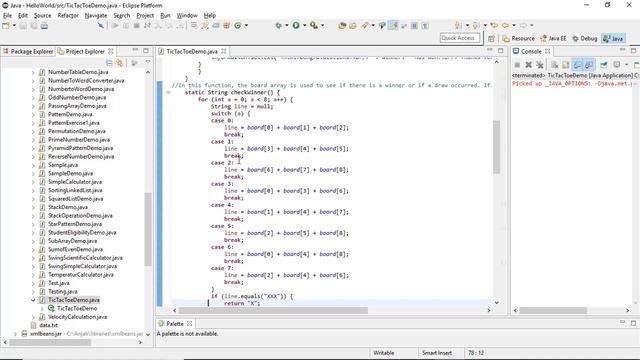Click the Run External Tools icon
This screenshot has height=360, width=640.
[x=314, y=26]
